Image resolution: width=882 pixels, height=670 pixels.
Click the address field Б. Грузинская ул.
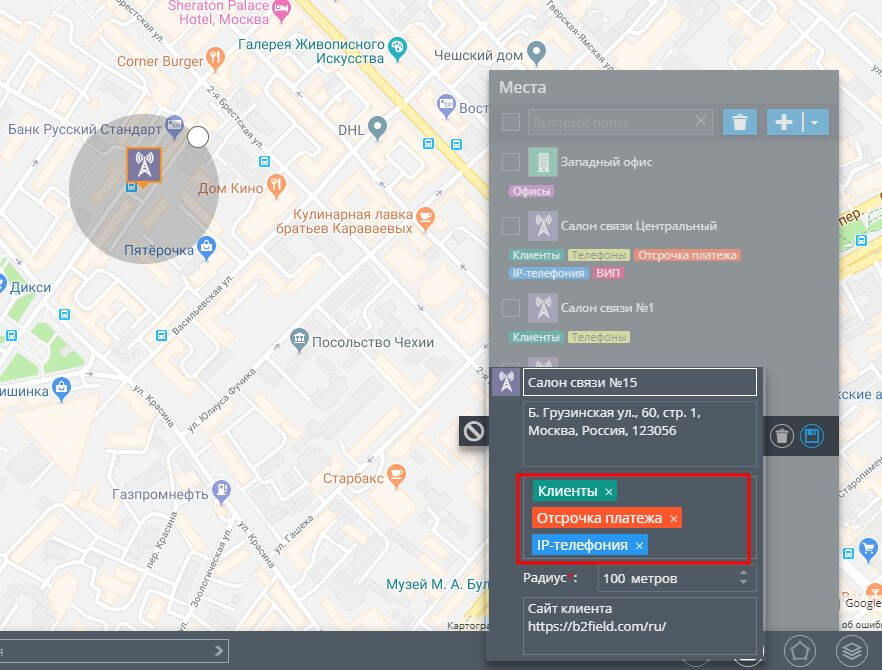click(640, 434)
